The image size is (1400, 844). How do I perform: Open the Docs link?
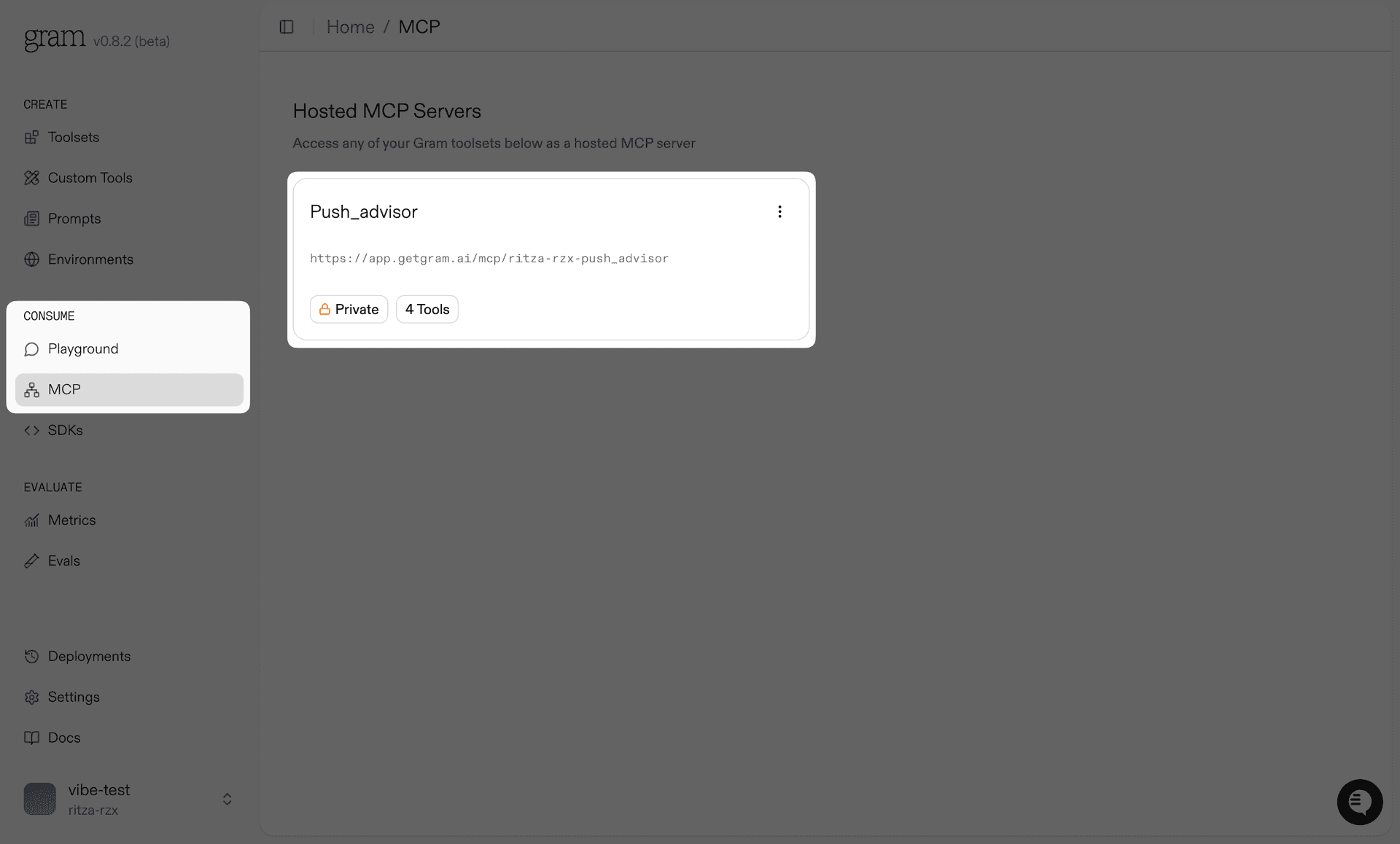click(x=63, y=738)
